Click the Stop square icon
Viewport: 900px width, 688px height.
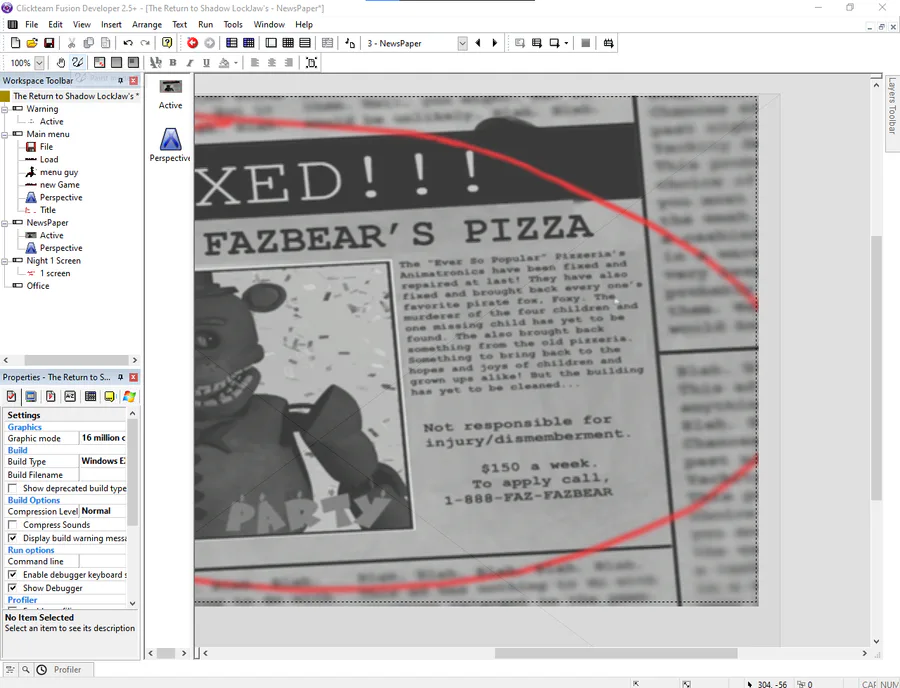coord(585,43)
